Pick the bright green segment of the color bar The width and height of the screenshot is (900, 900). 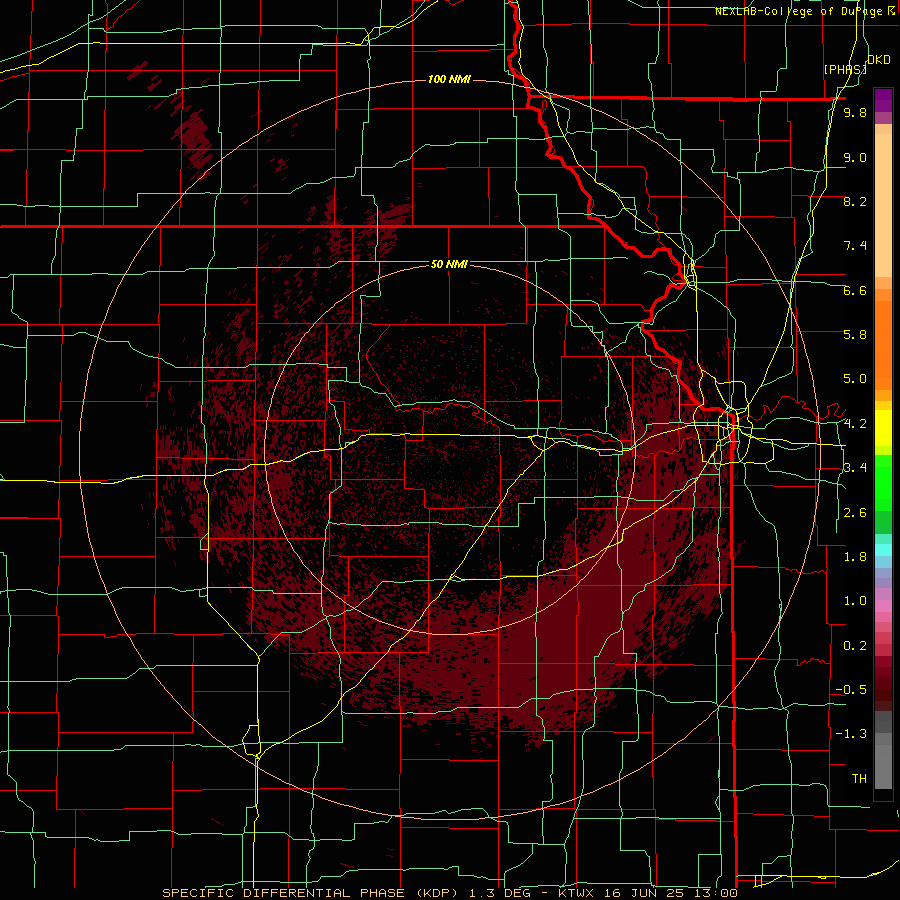click(883, 482)
